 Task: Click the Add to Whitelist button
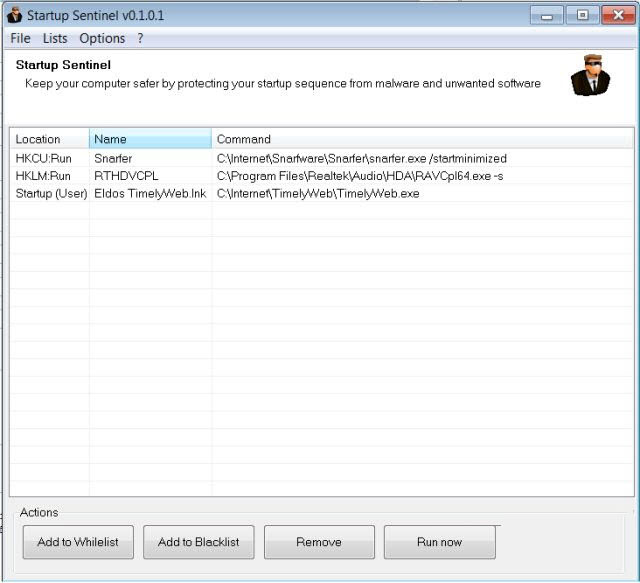78,542
